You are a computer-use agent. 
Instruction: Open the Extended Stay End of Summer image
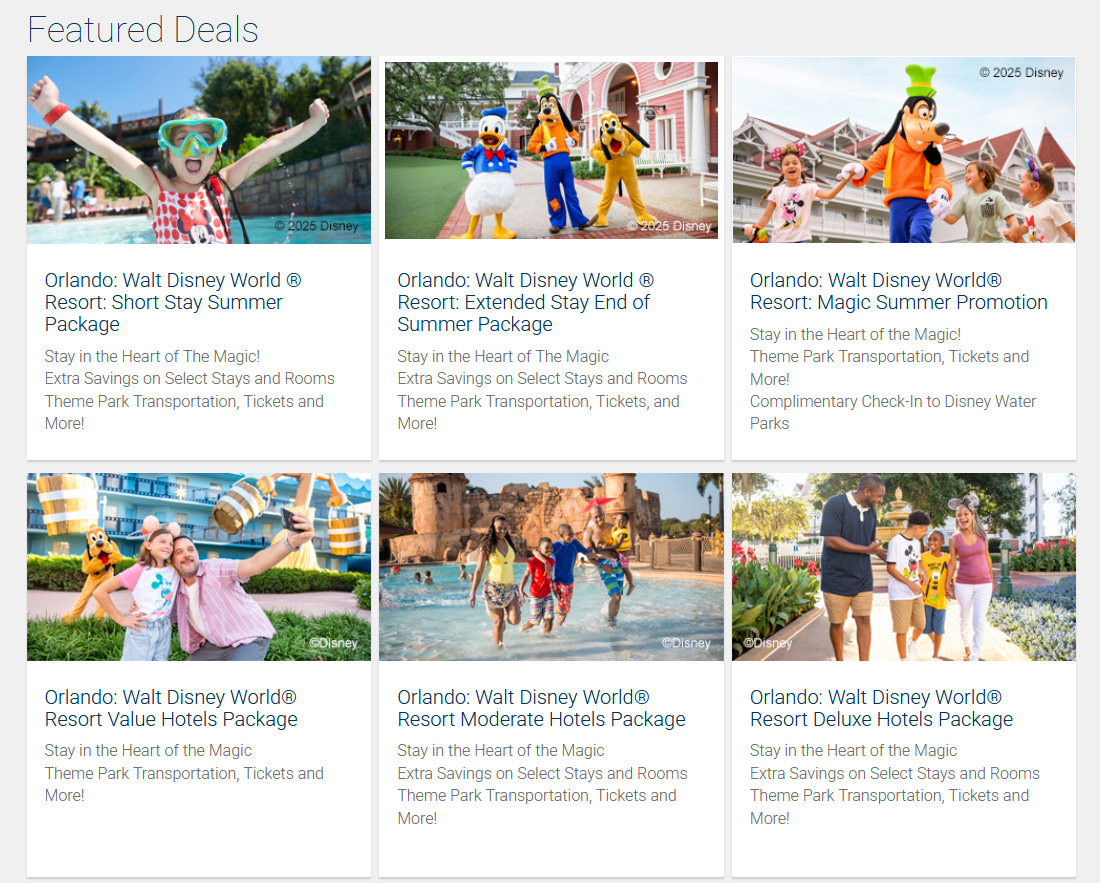pos(551,150)
